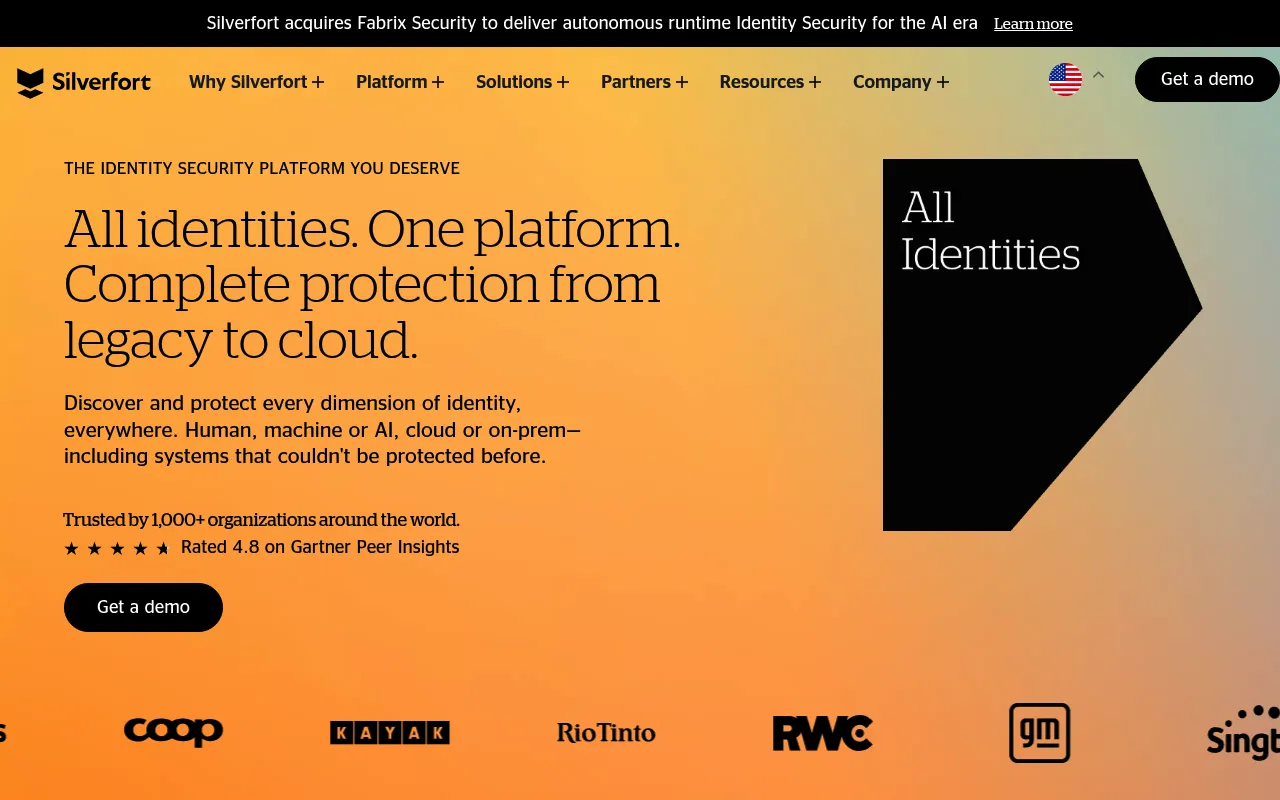This screenshot has width=1280, height=800.
Task: Open the Resources navigation menu
Action: (771, 82)
